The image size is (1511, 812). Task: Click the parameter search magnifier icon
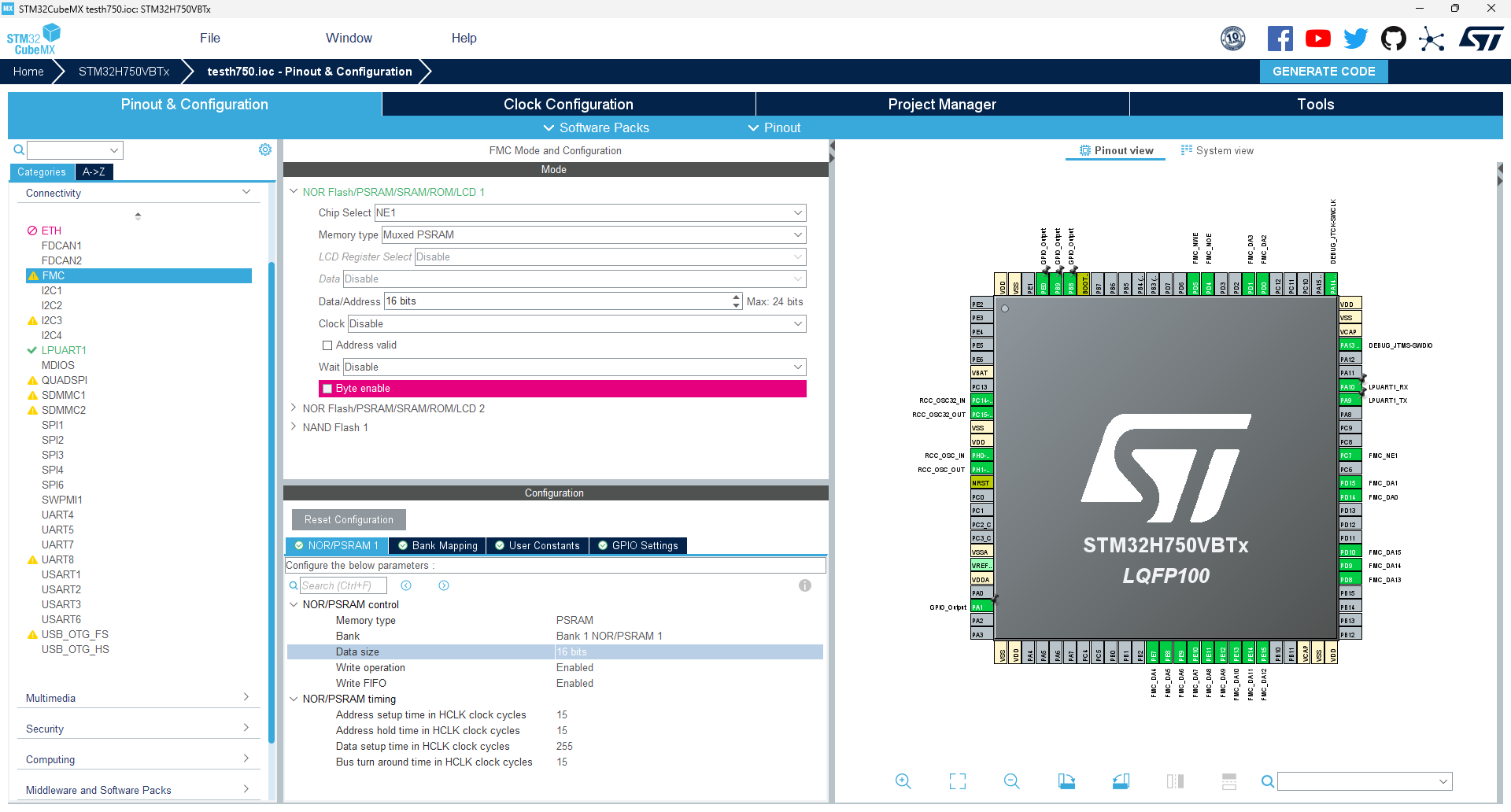(x=293, y=585)
